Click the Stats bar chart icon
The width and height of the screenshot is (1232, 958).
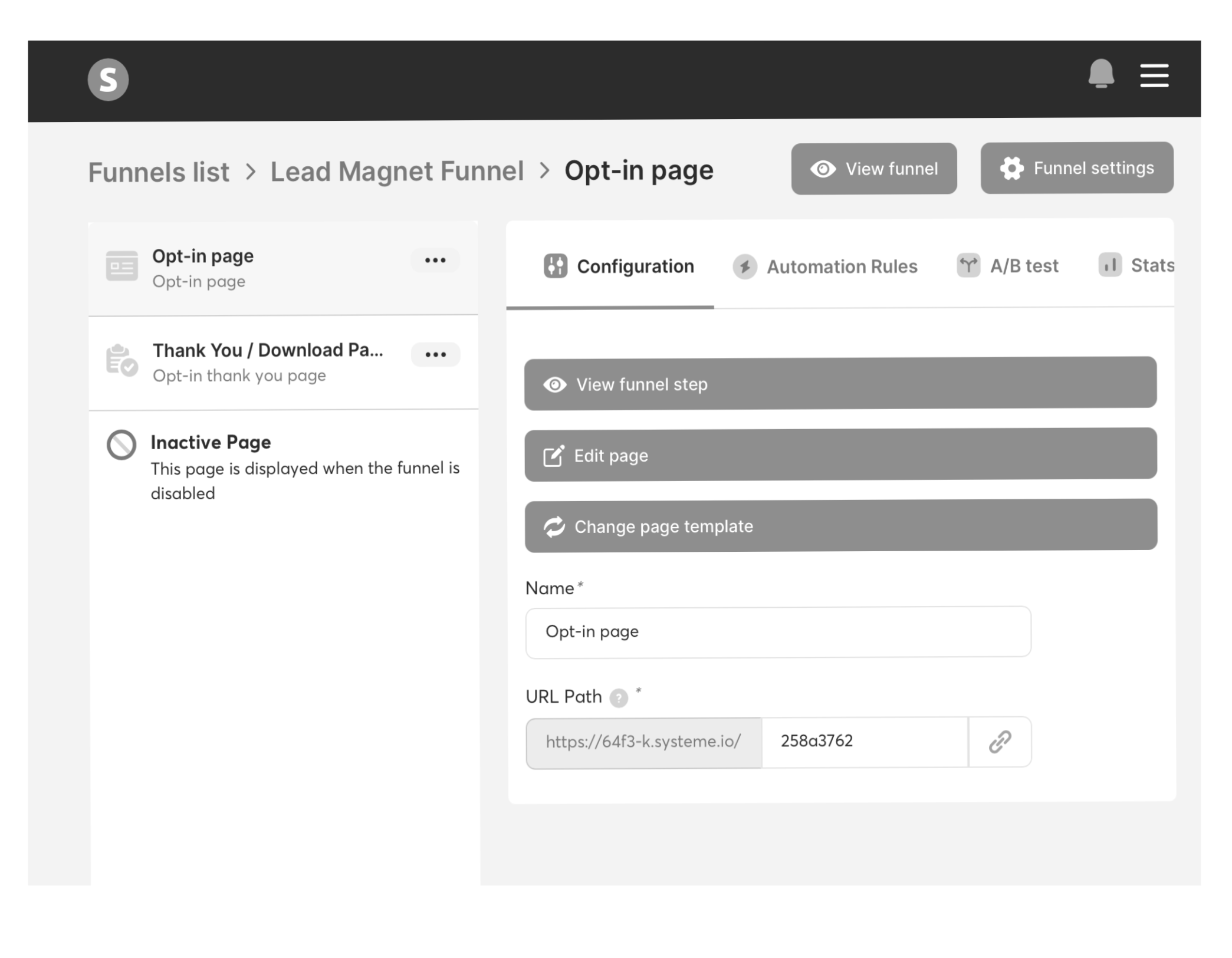click(1110, 265)
